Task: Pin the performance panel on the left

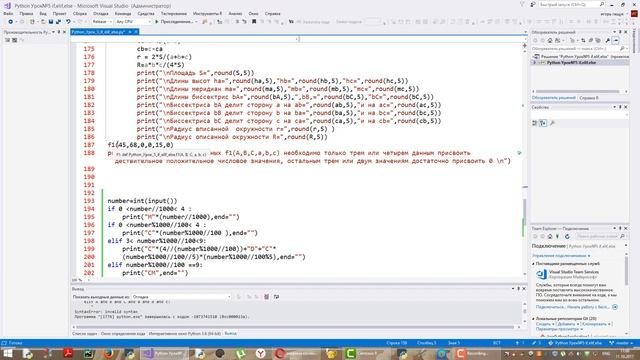Action: coord(59,32)
